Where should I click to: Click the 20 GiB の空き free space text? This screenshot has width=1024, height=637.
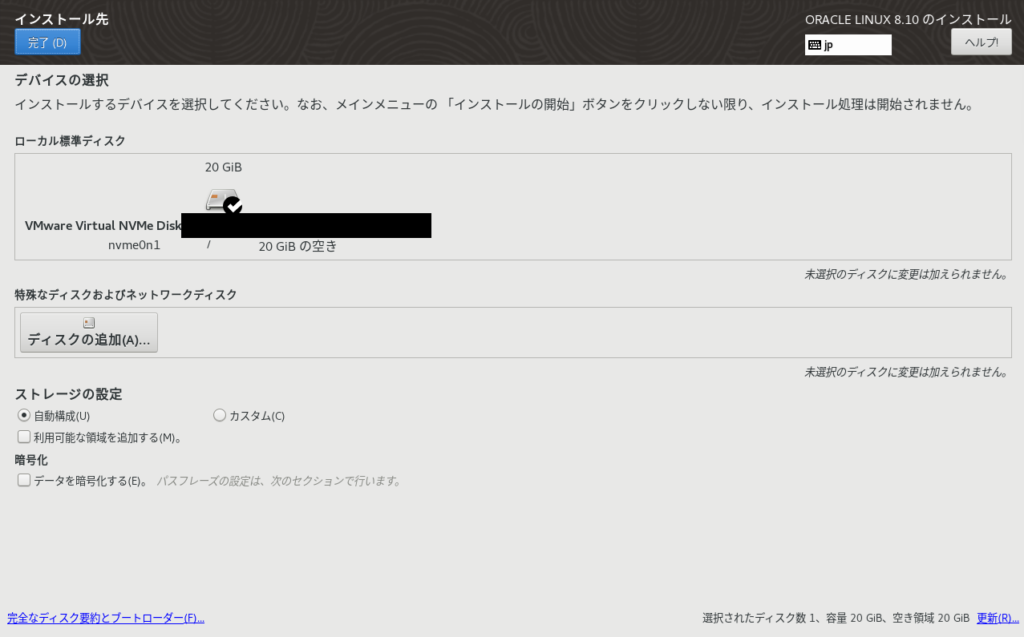coord(297,246)
